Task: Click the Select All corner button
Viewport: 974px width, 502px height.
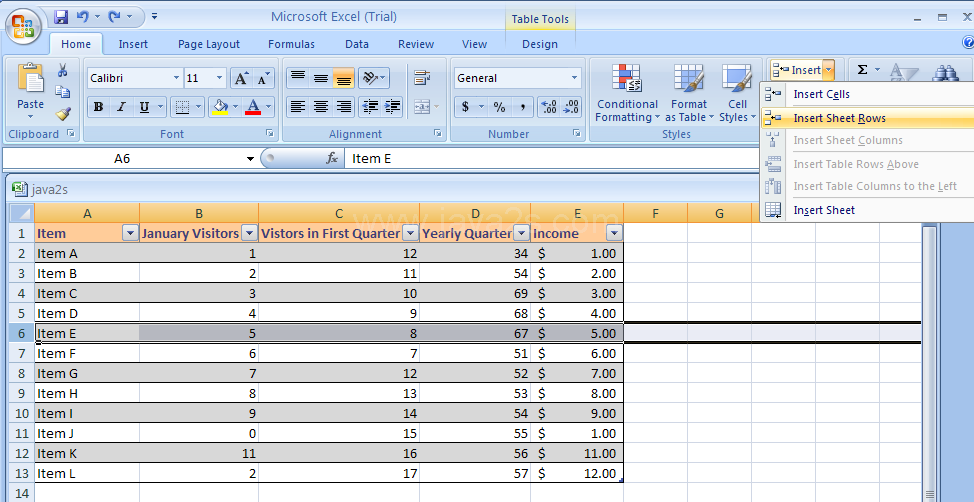Action: click(x=22, y=213)
